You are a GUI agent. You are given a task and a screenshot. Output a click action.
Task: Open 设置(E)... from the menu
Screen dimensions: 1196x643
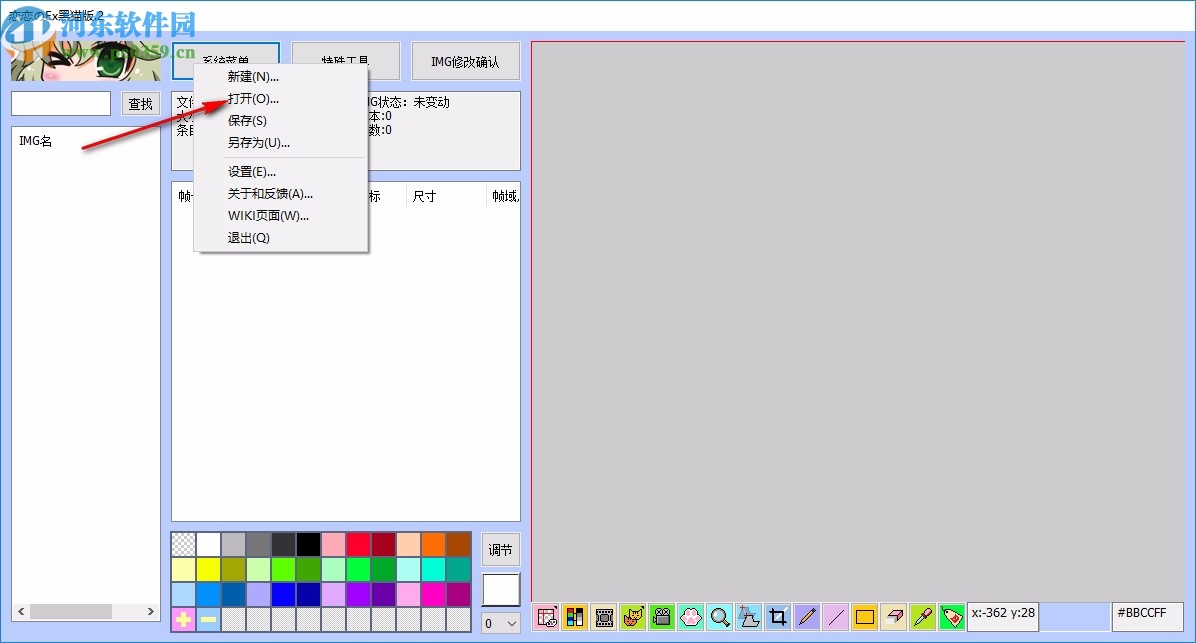coord(251,171)
